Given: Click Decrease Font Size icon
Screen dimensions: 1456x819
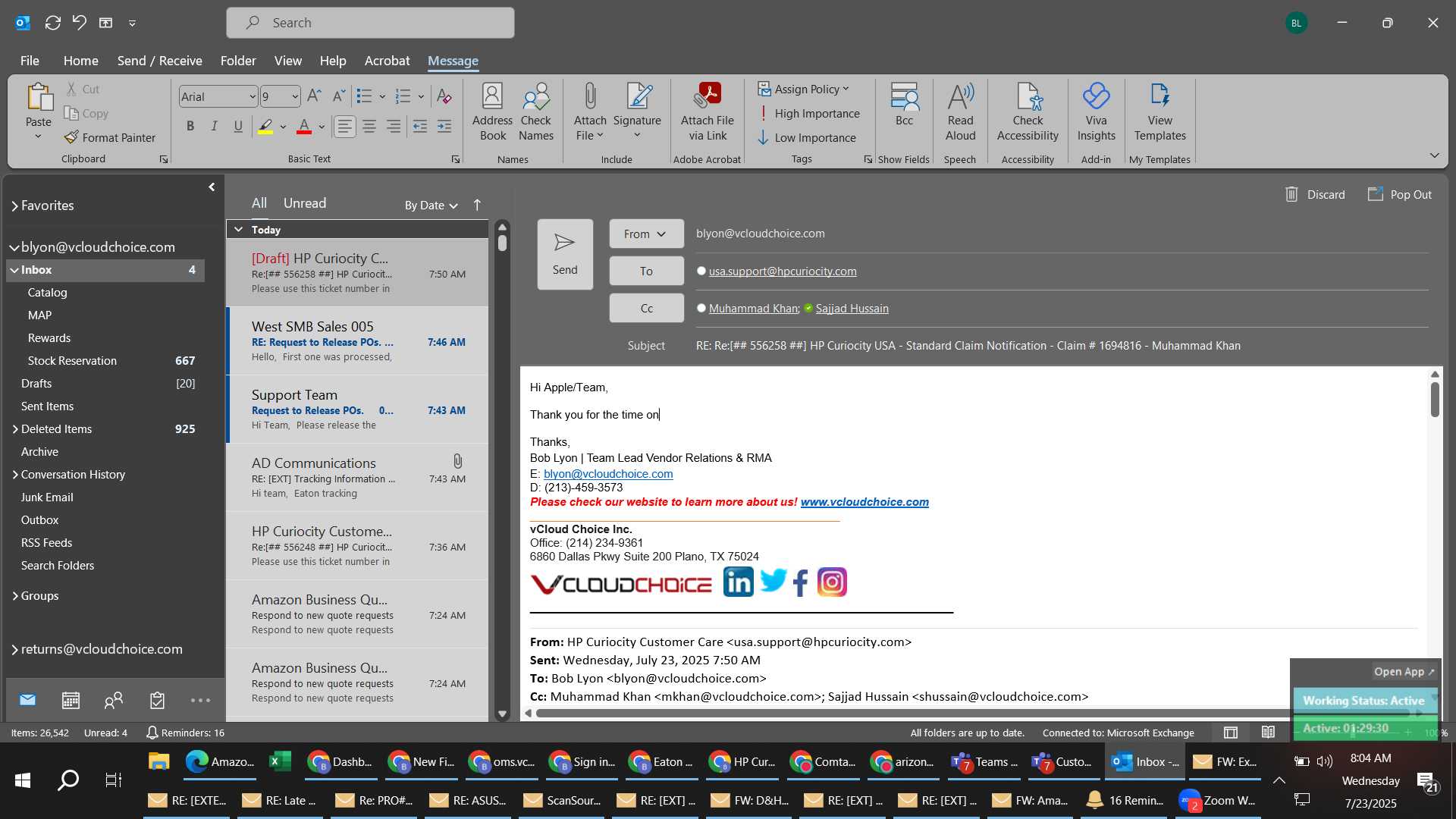Looking at the screenshot, I should pos(339,96).
